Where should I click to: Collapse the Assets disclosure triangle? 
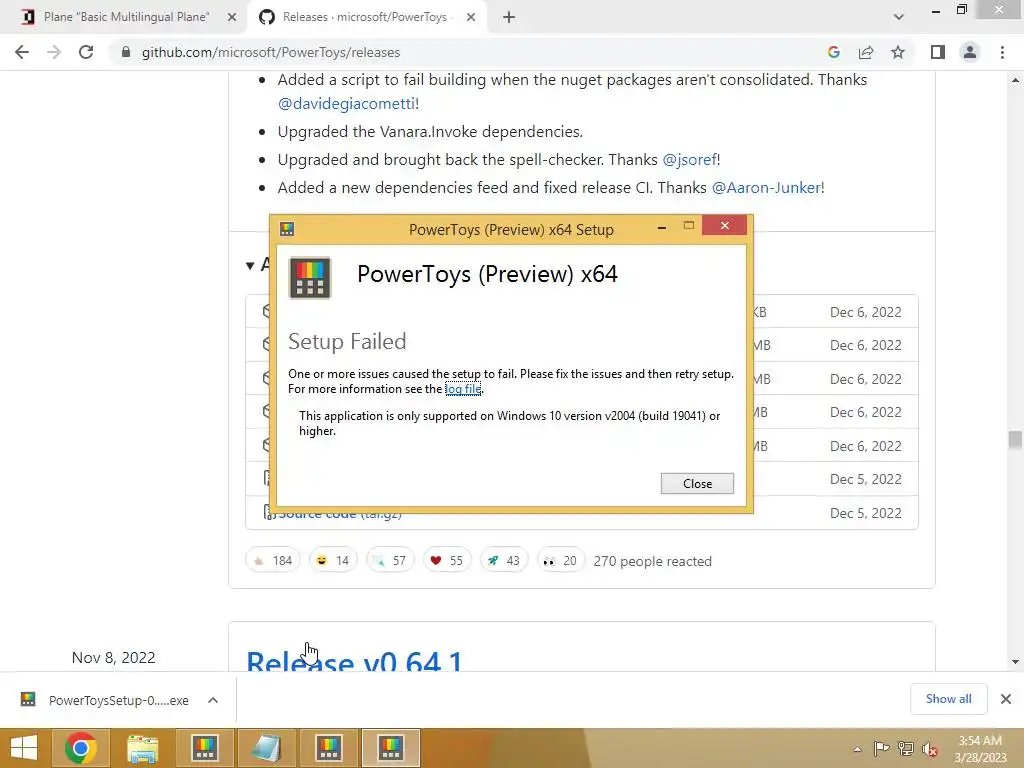tap(250, 265)
